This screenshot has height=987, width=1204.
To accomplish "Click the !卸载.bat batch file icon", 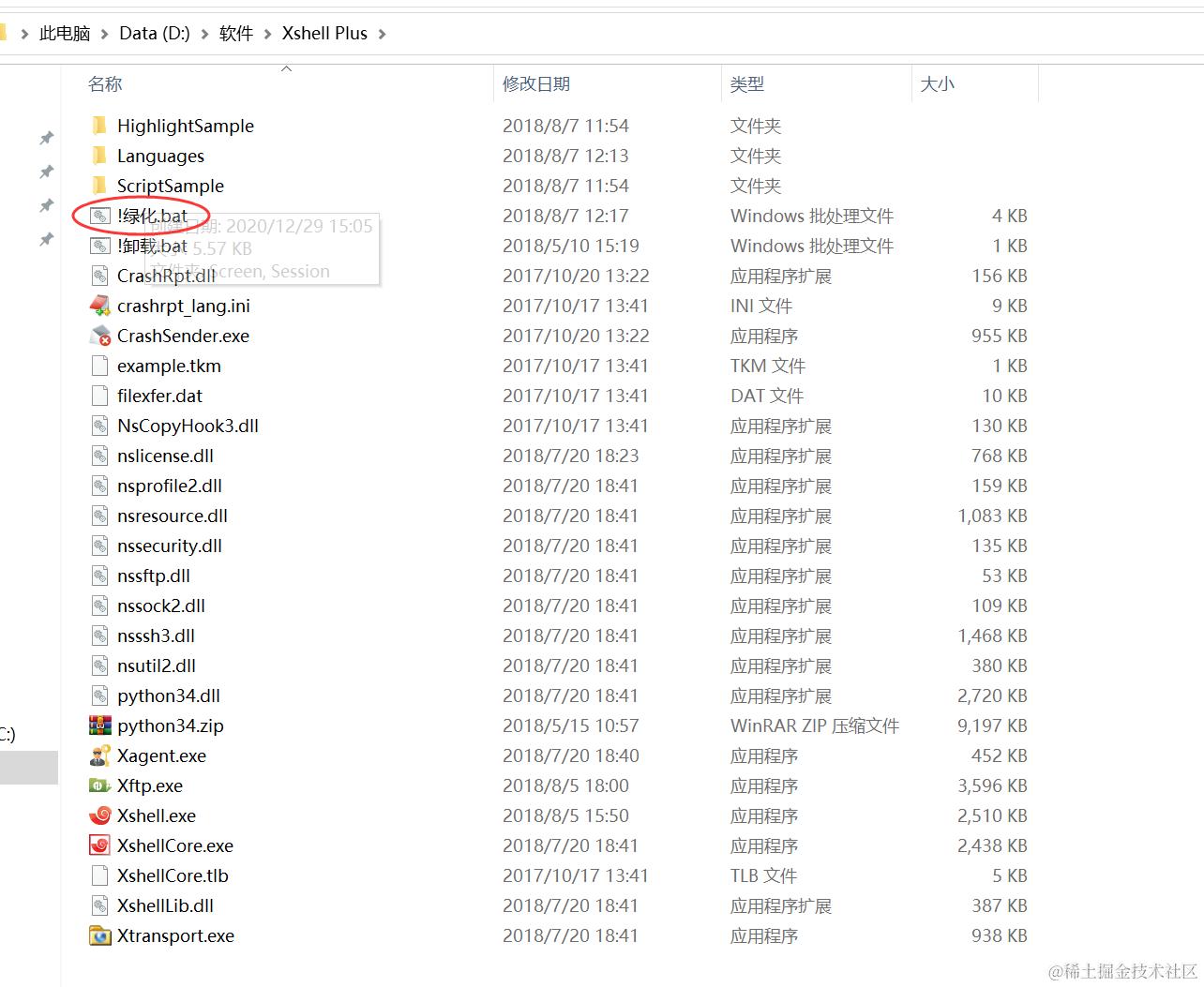I will point(99,246).
